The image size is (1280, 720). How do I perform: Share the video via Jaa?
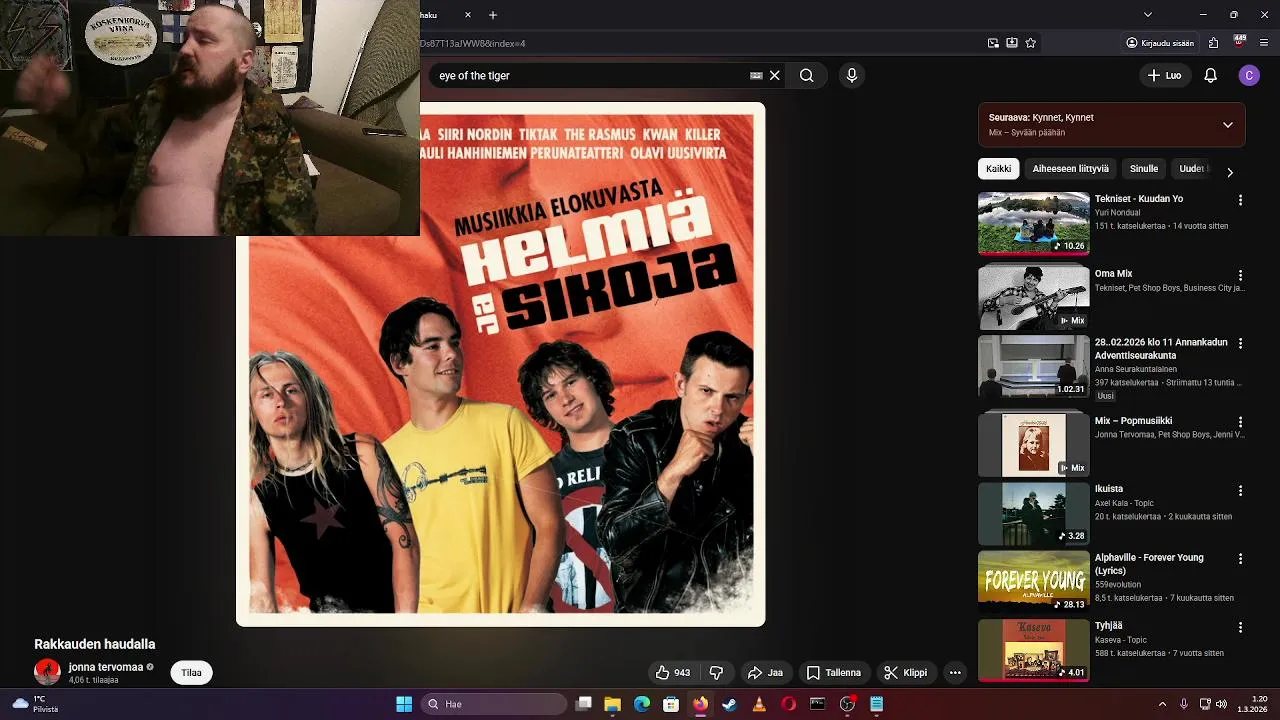[765, 673]
